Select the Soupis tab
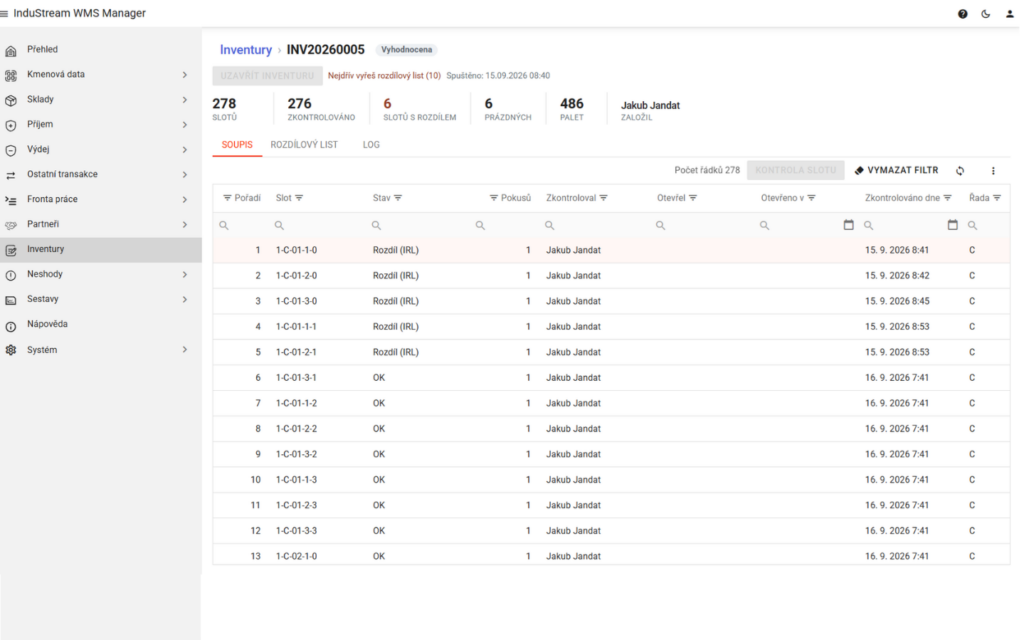The height and width of the screenshot is (640, 1024). coord(237,145)
